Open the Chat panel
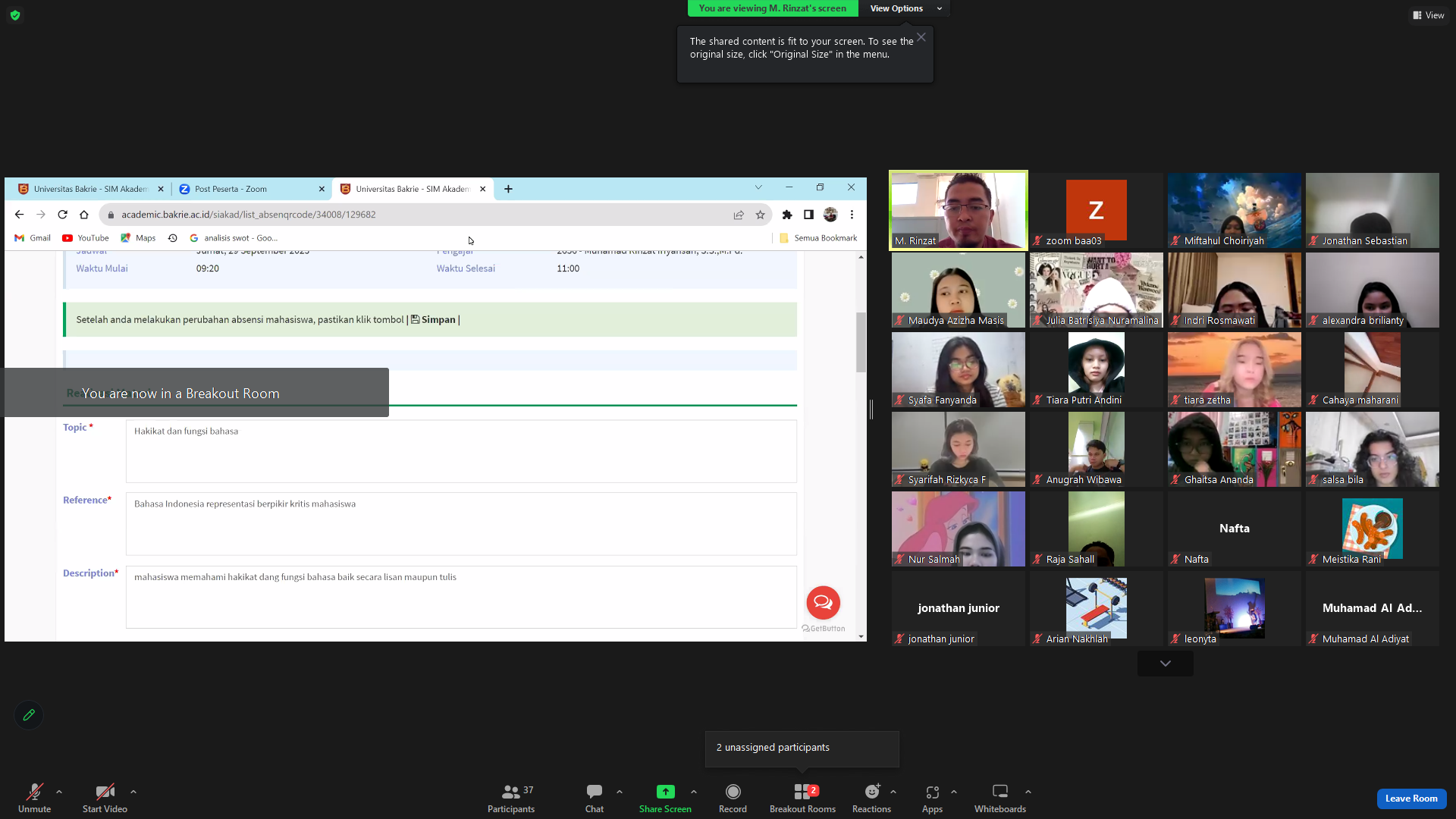The image size is (1456, 819). click(595, 798)
